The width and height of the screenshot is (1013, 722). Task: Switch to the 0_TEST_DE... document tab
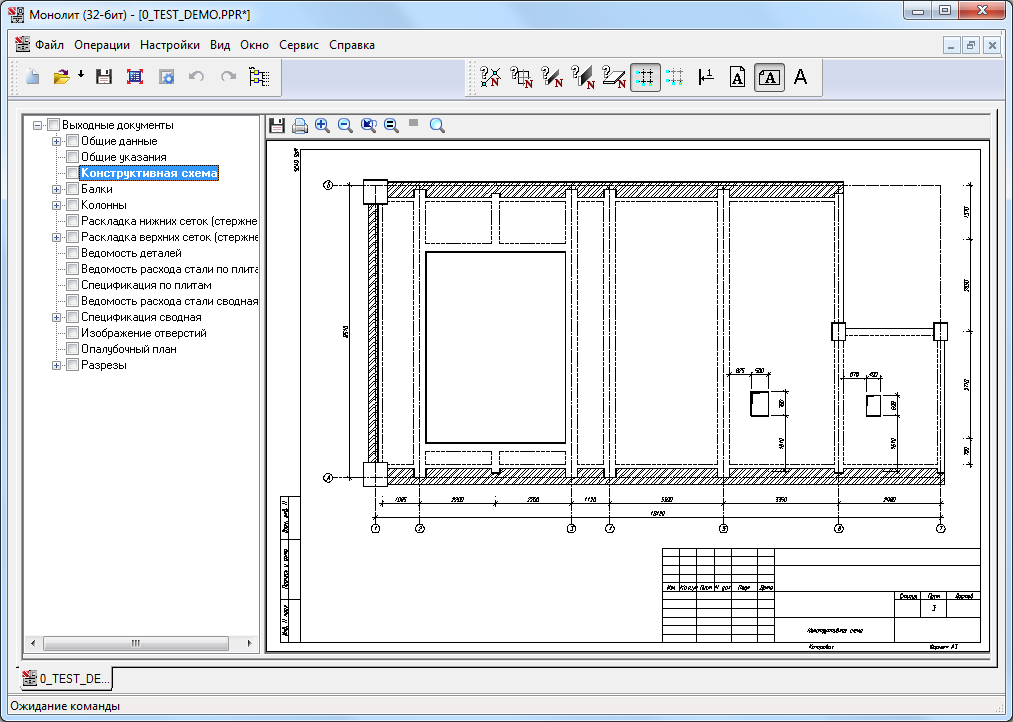pos(67,679)
